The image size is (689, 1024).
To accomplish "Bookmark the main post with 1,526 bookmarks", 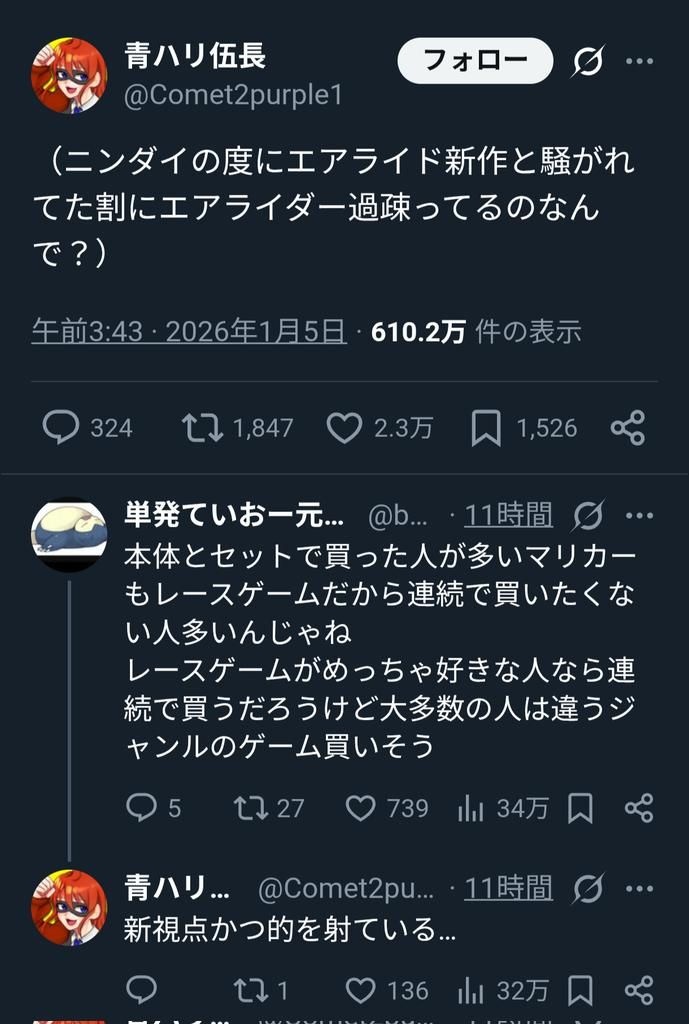I will tap(486, 428).
